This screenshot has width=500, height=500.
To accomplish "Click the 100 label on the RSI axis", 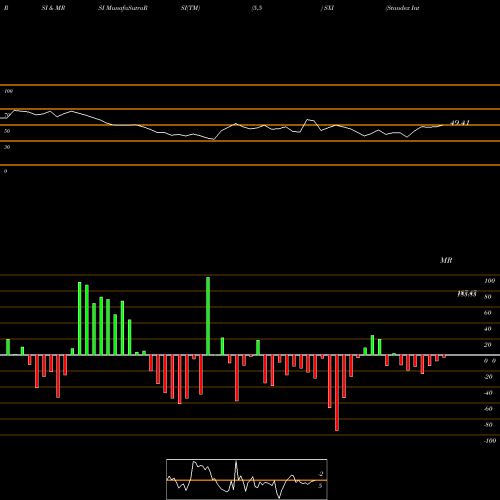I will [8, 91].
